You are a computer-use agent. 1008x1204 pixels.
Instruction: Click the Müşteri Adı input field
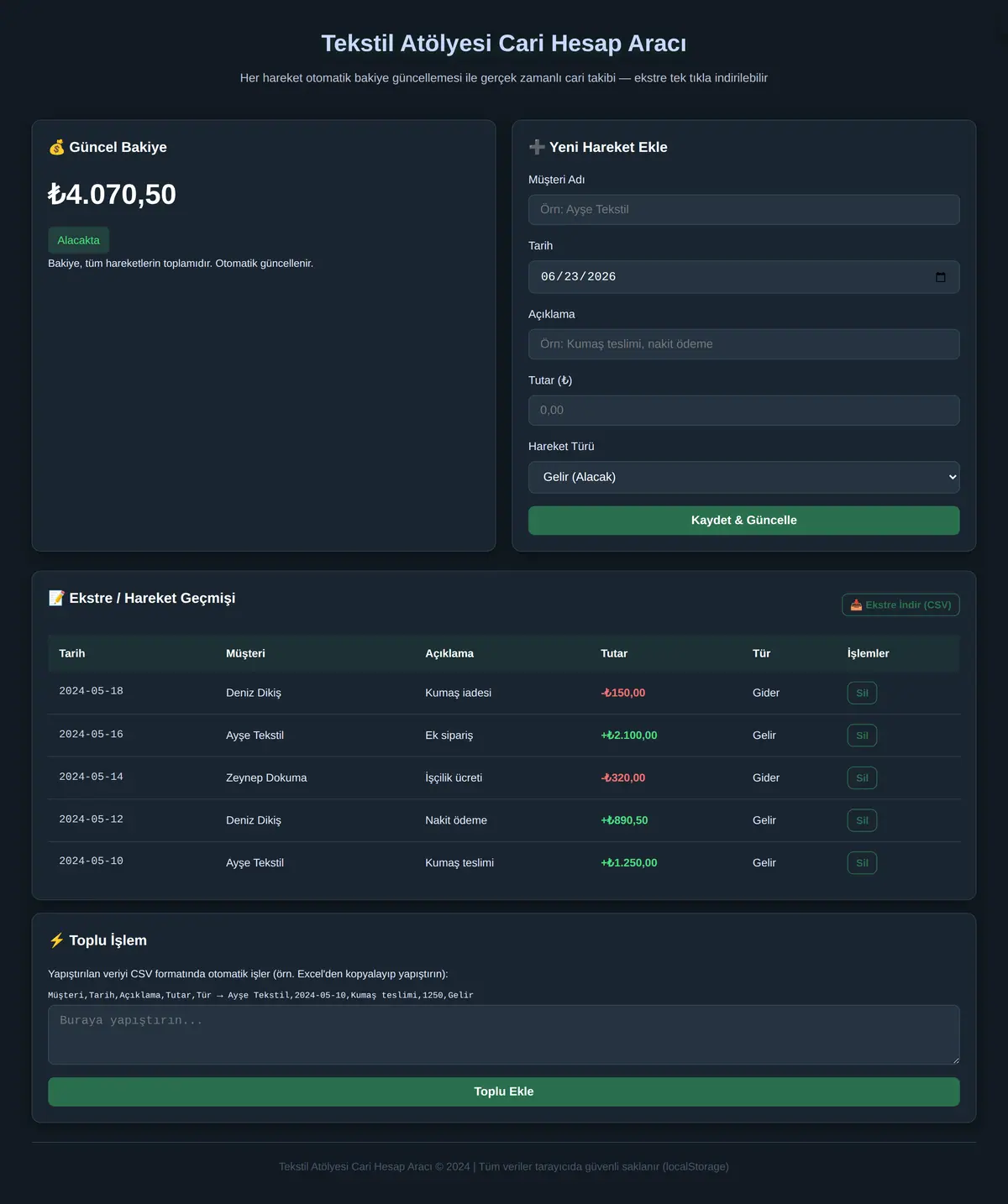coord(743,210)
